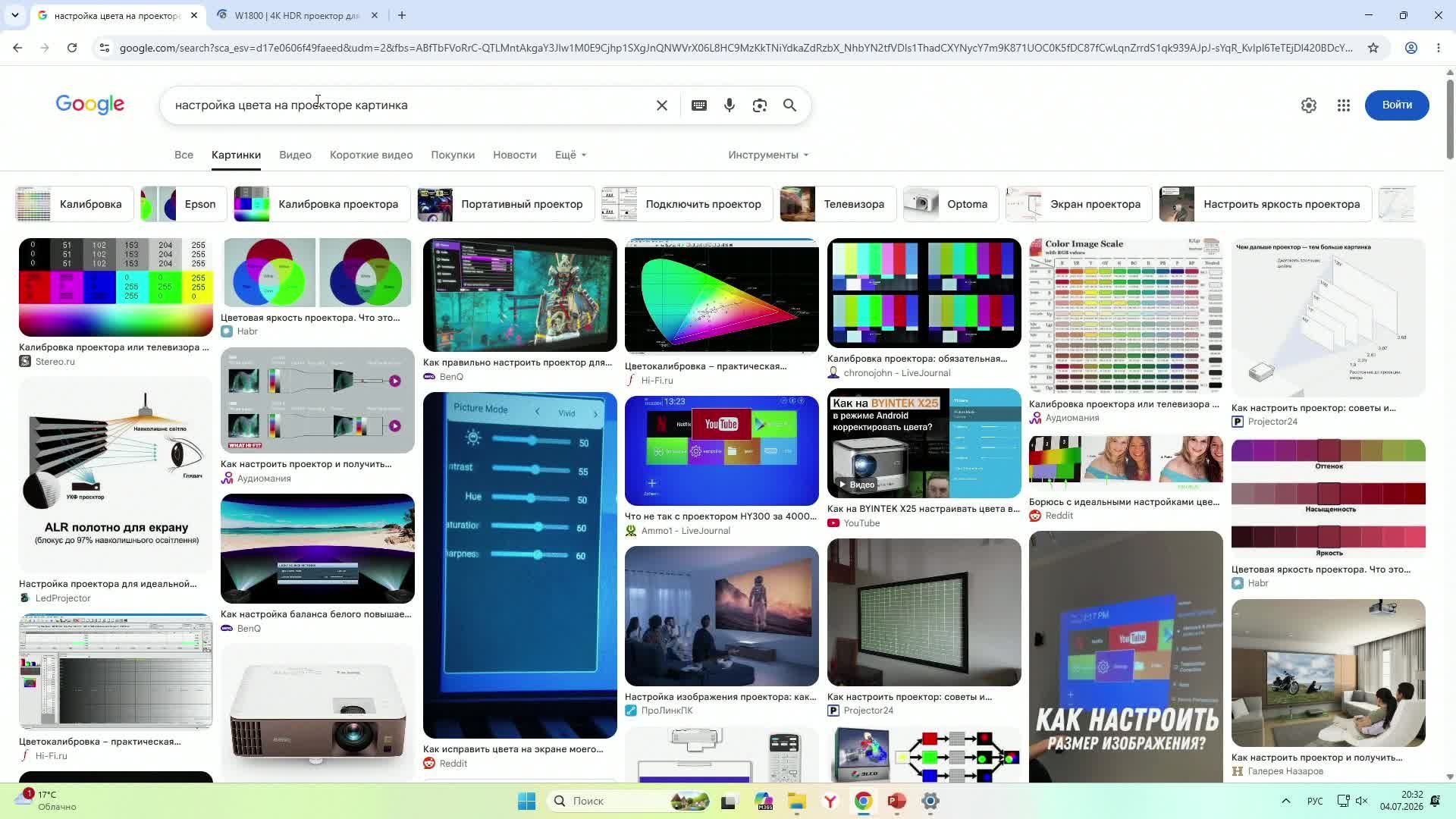Viewport: 1456px width, 819px height.
Task: Open File Explorer from taskbar
Action: pos(796,801)
